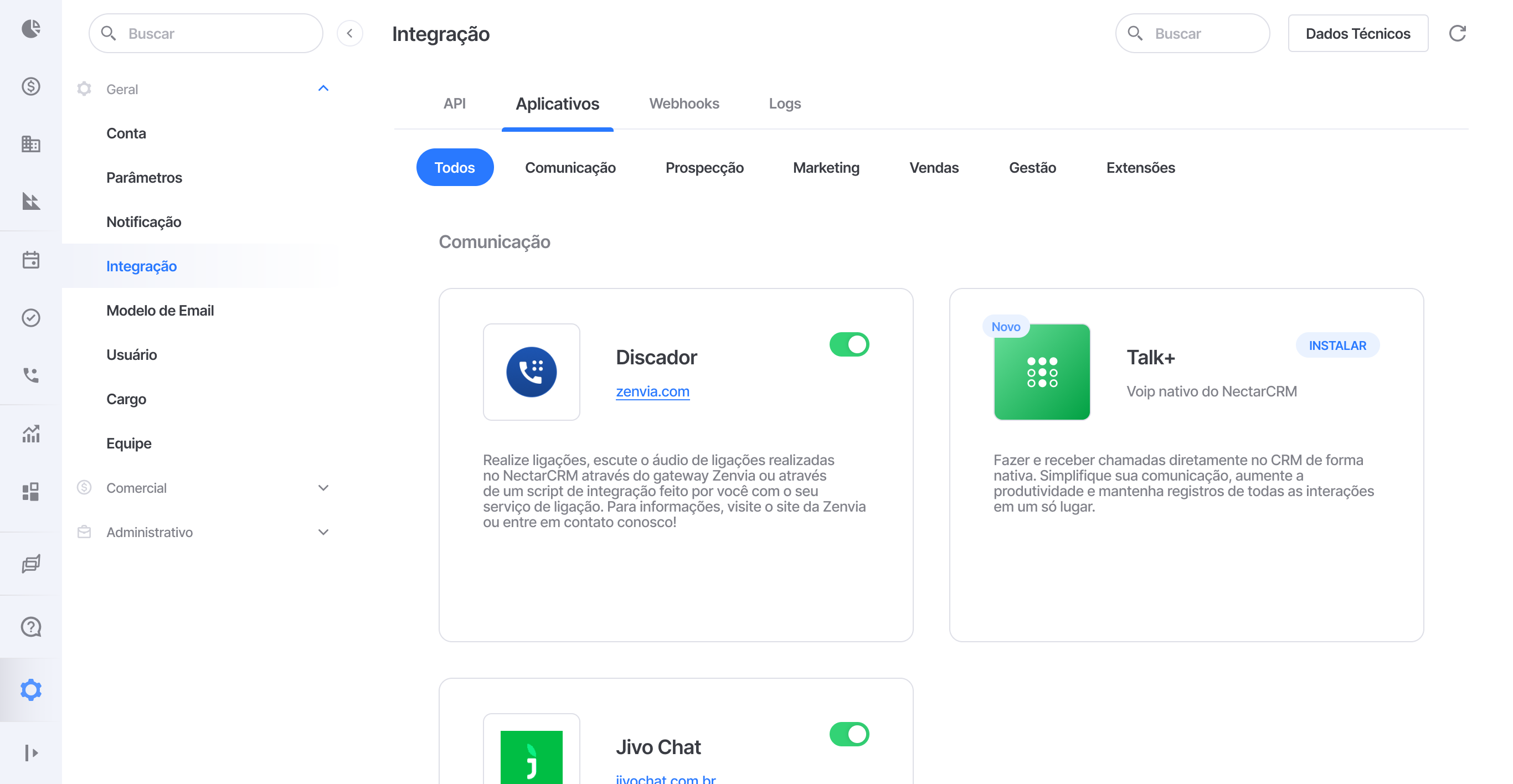Image resolution: width=1513 pixels, height=784 pixels.
Task: Select the Todos filter pill
Action: tap(455, 168)
